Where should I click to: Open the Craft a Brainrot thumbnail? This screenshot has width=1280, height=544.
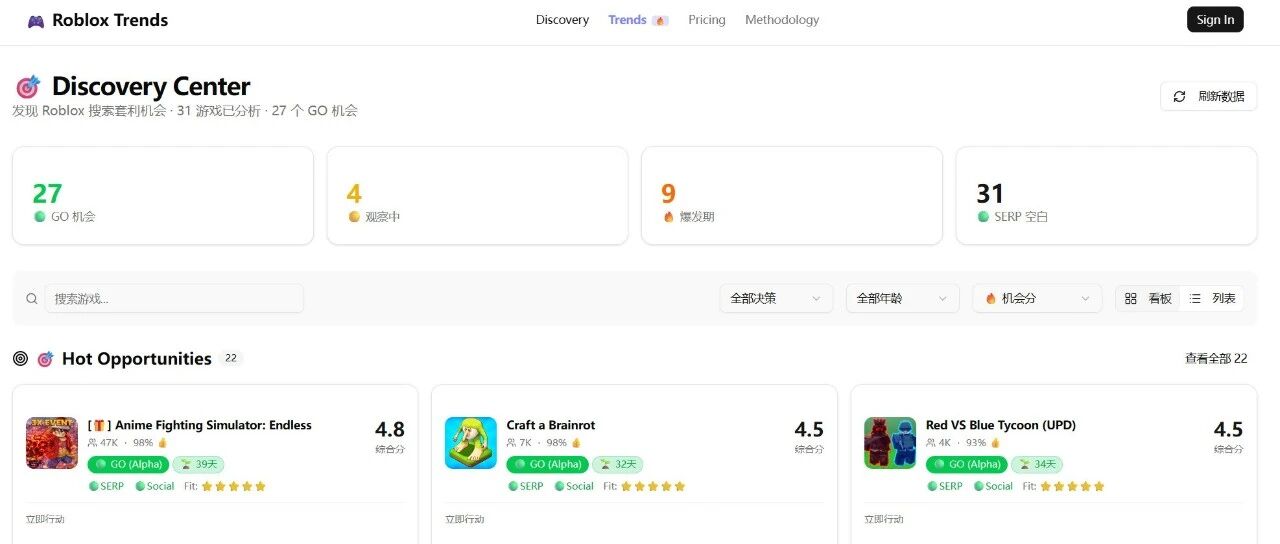tap(471, 443)
